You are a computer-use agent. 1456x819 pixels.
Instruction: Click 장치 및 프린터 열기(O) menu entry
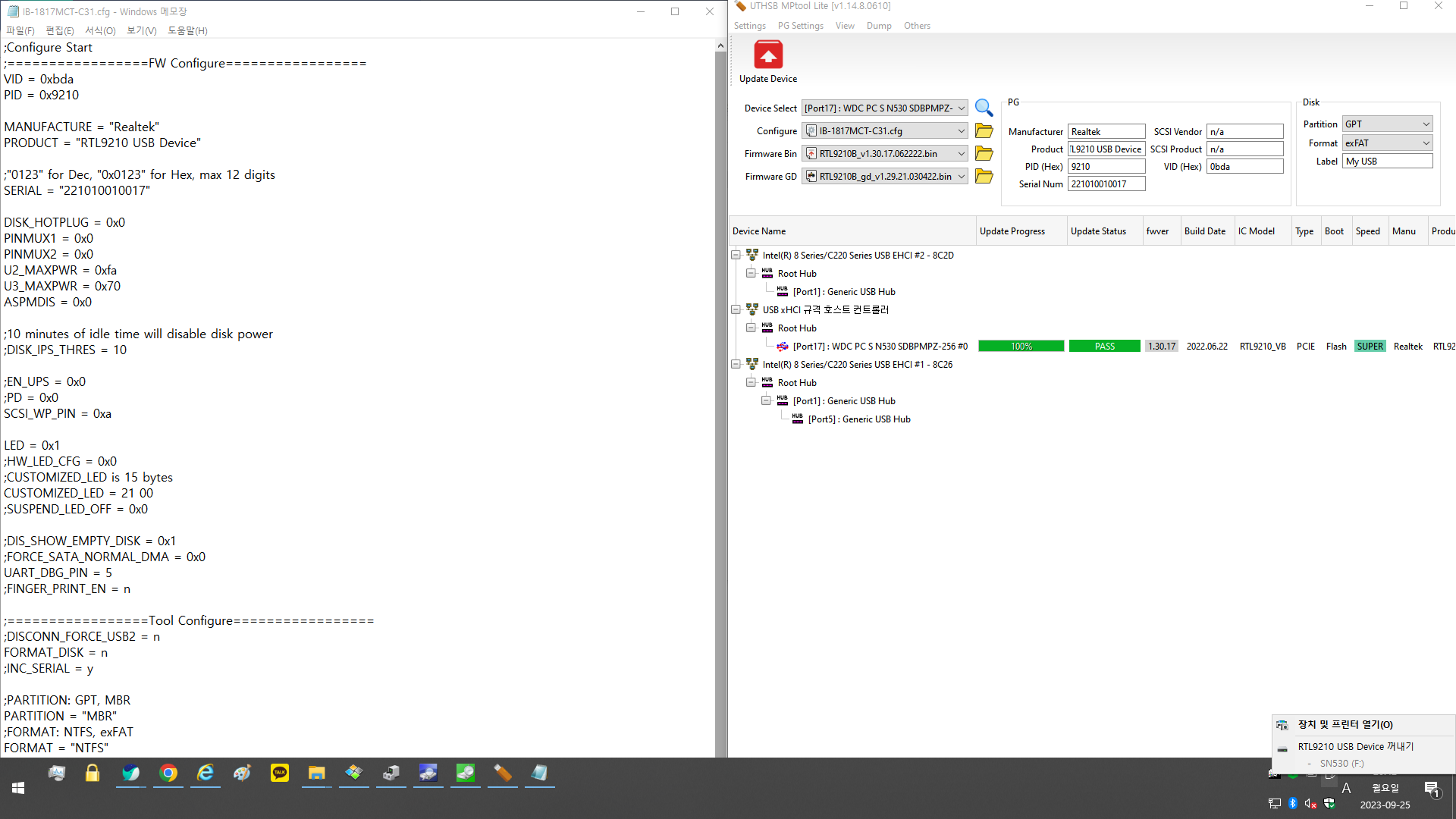point(1363,725)
